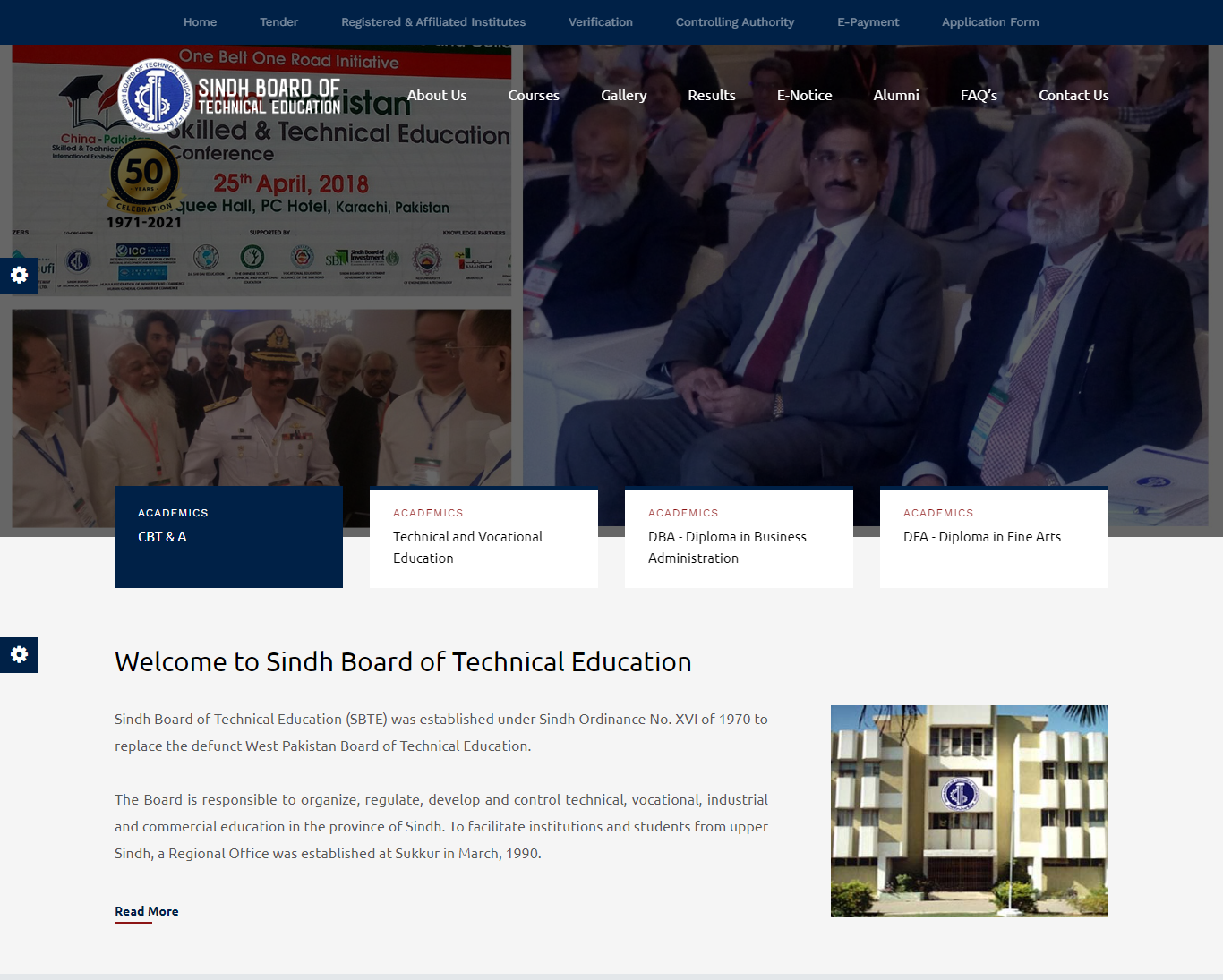Click paragraph beginning 'The Board is responsible'

(x=441, y=826)
